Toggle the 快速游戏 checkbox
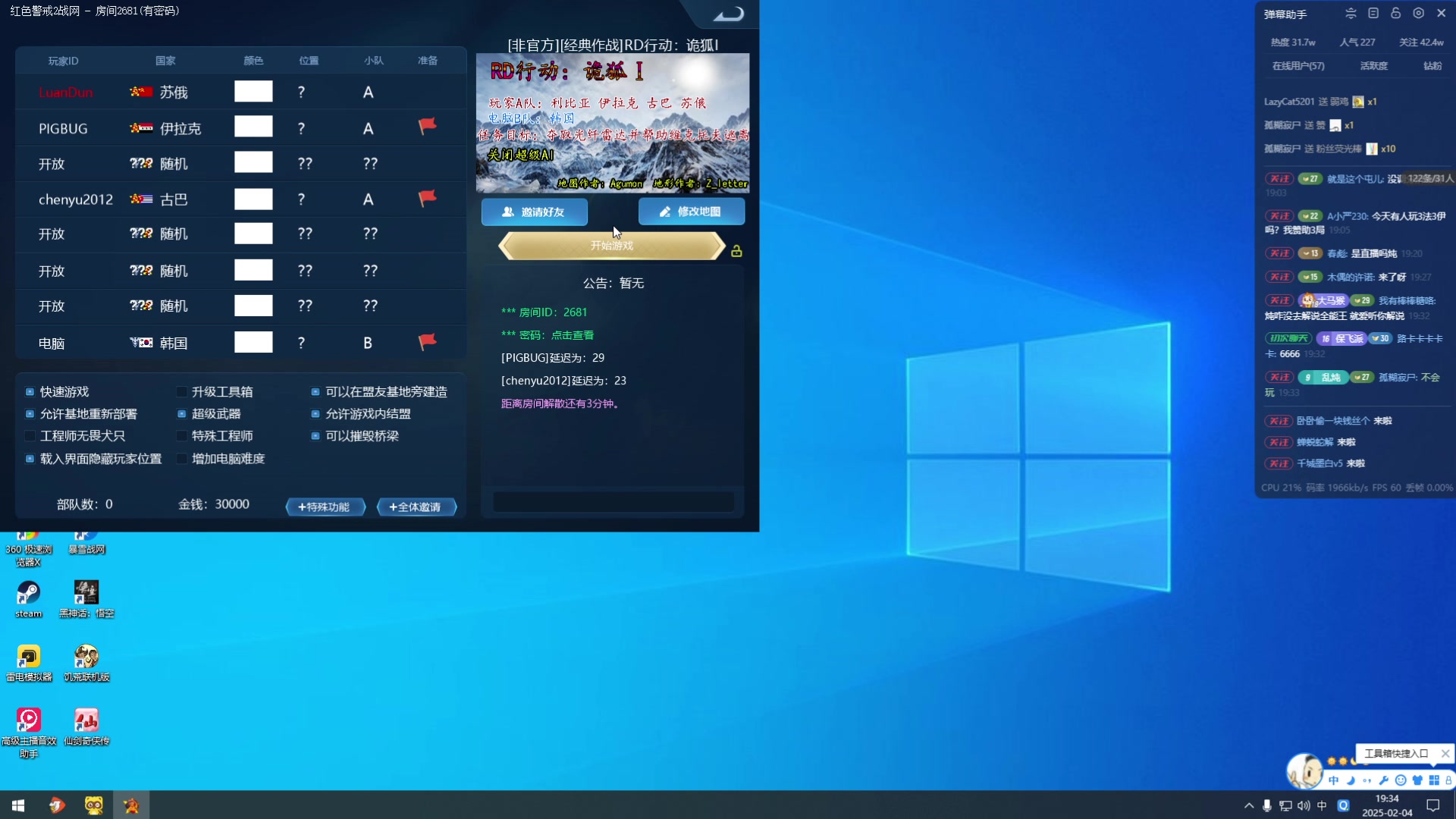1456x819 pixels. click(30, 392)
